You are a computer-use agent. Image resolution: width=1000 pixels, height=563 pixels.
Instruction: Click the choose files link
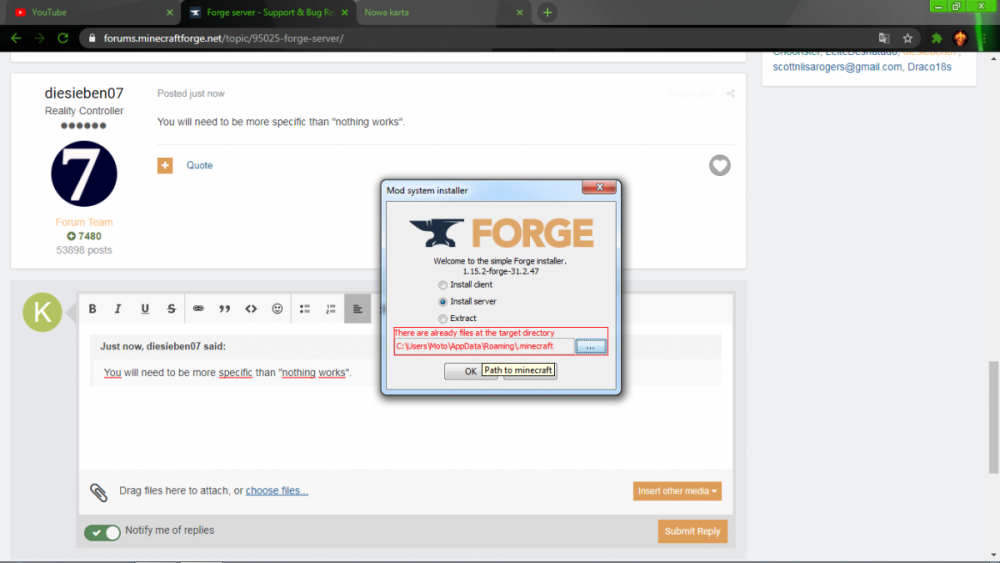click(x=277, y=491)
